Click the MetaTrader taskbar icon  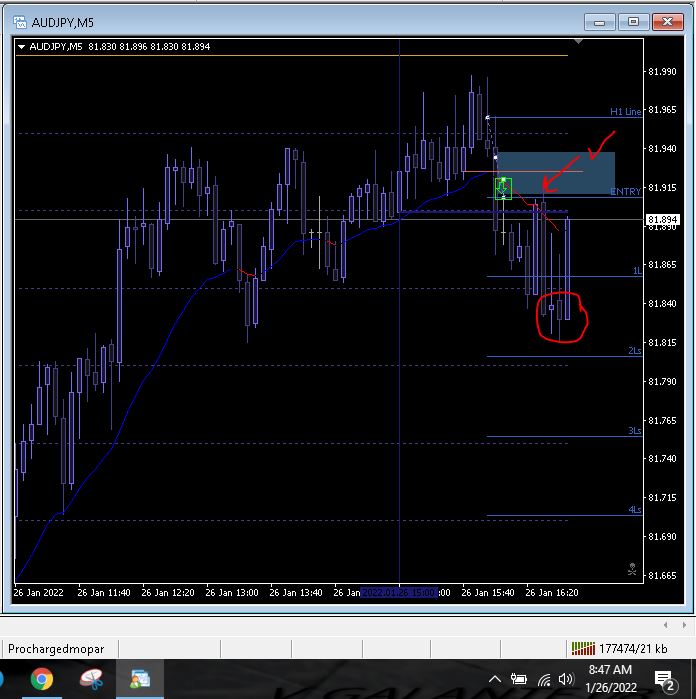(x=140, y=679)
